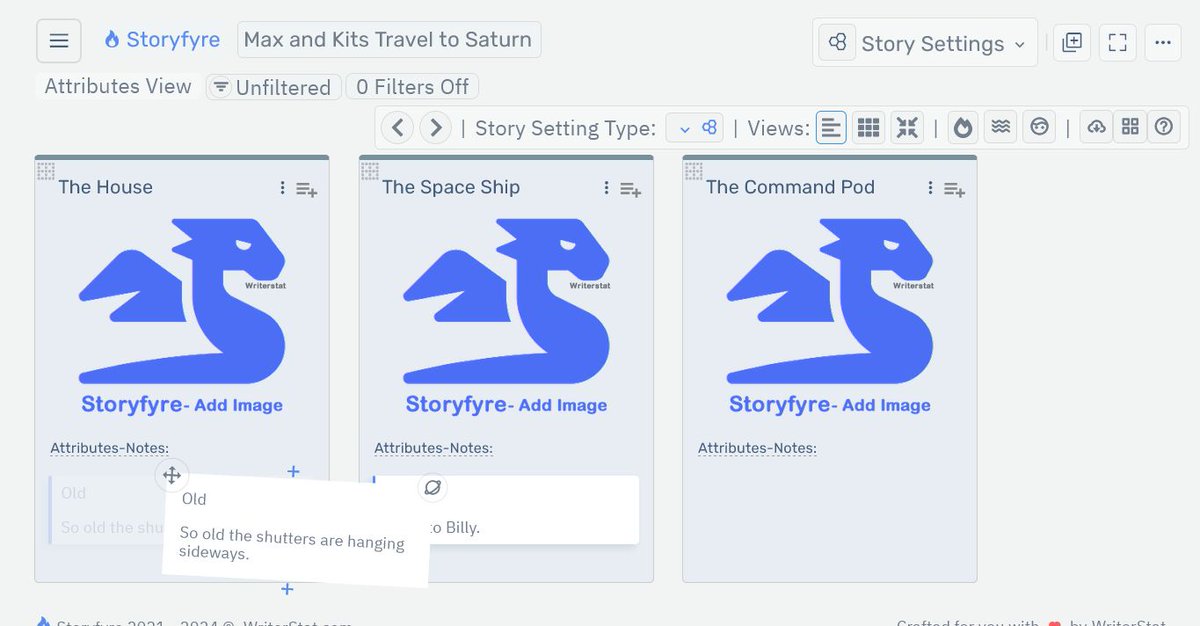This screenshot has height=626, width=1200.
Task: Click the add new item icon beside Story Settings
Action: coord(1072,42)
